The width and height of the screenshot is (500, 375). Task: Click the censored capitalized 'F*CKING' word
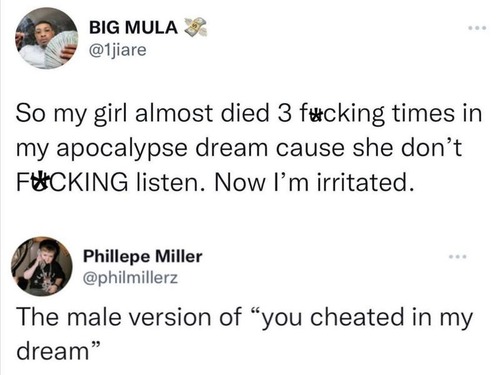[72, 182]
